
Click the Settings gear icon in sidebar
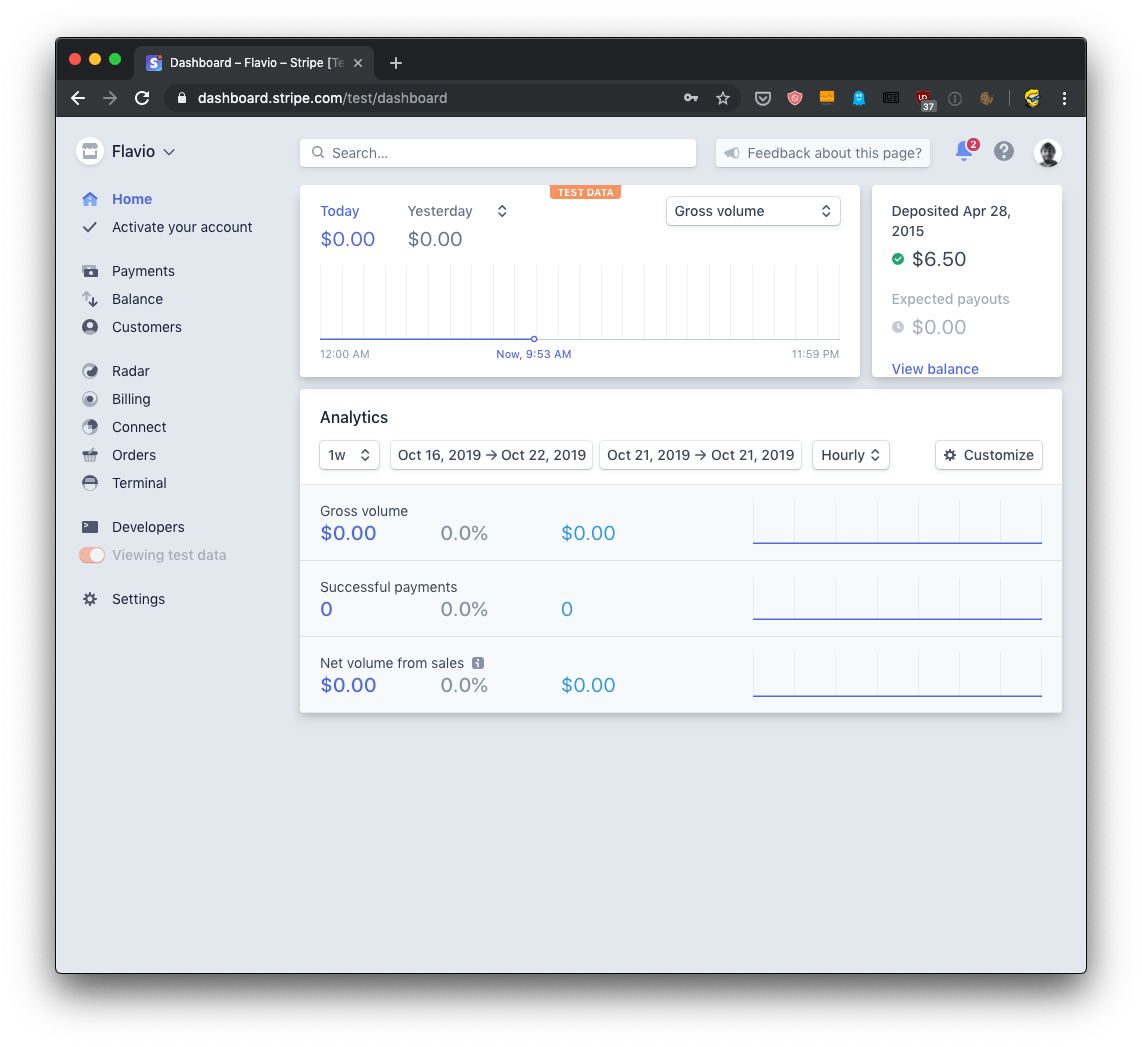90,599
